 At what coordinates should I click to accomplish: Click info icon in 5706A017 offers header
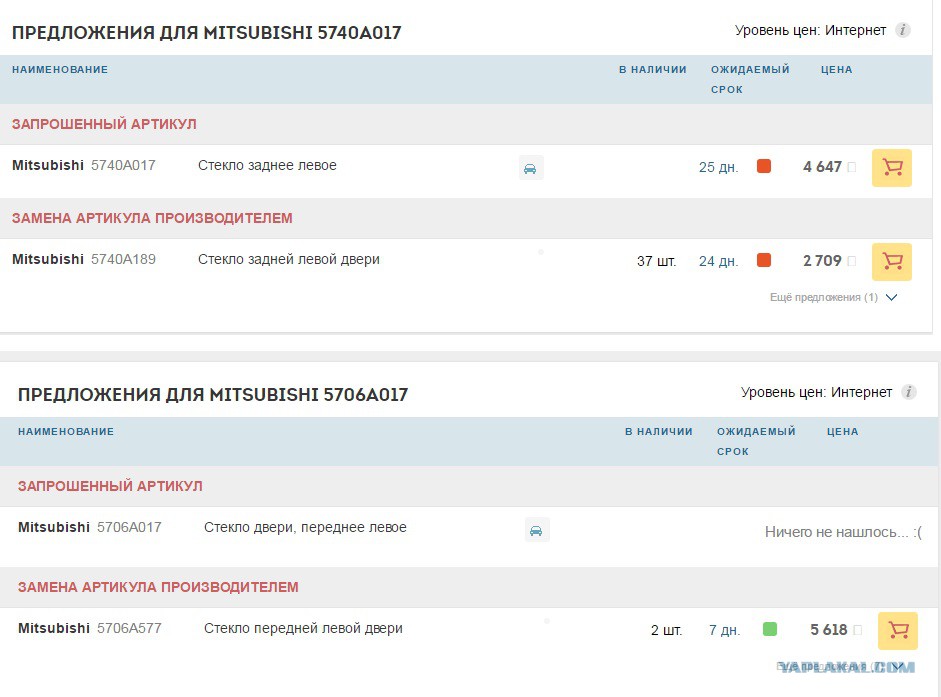pos(909,392)
